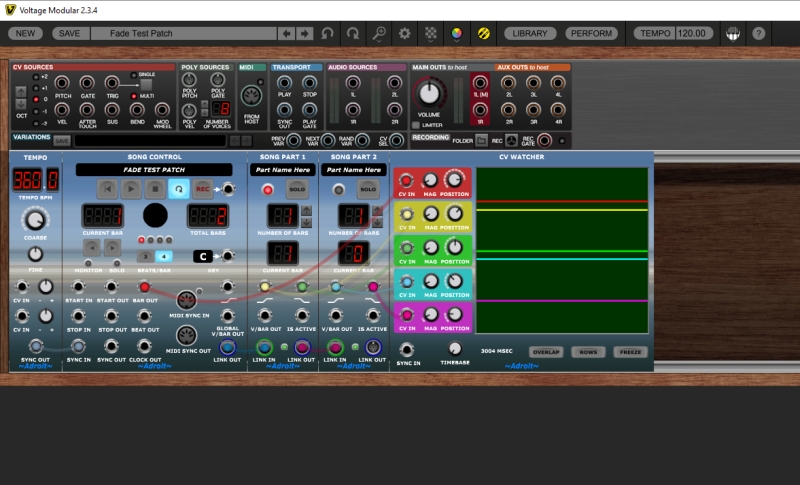Click the monitor next part arrow
This screenshot has width=800, height=485.
point(112,248)
